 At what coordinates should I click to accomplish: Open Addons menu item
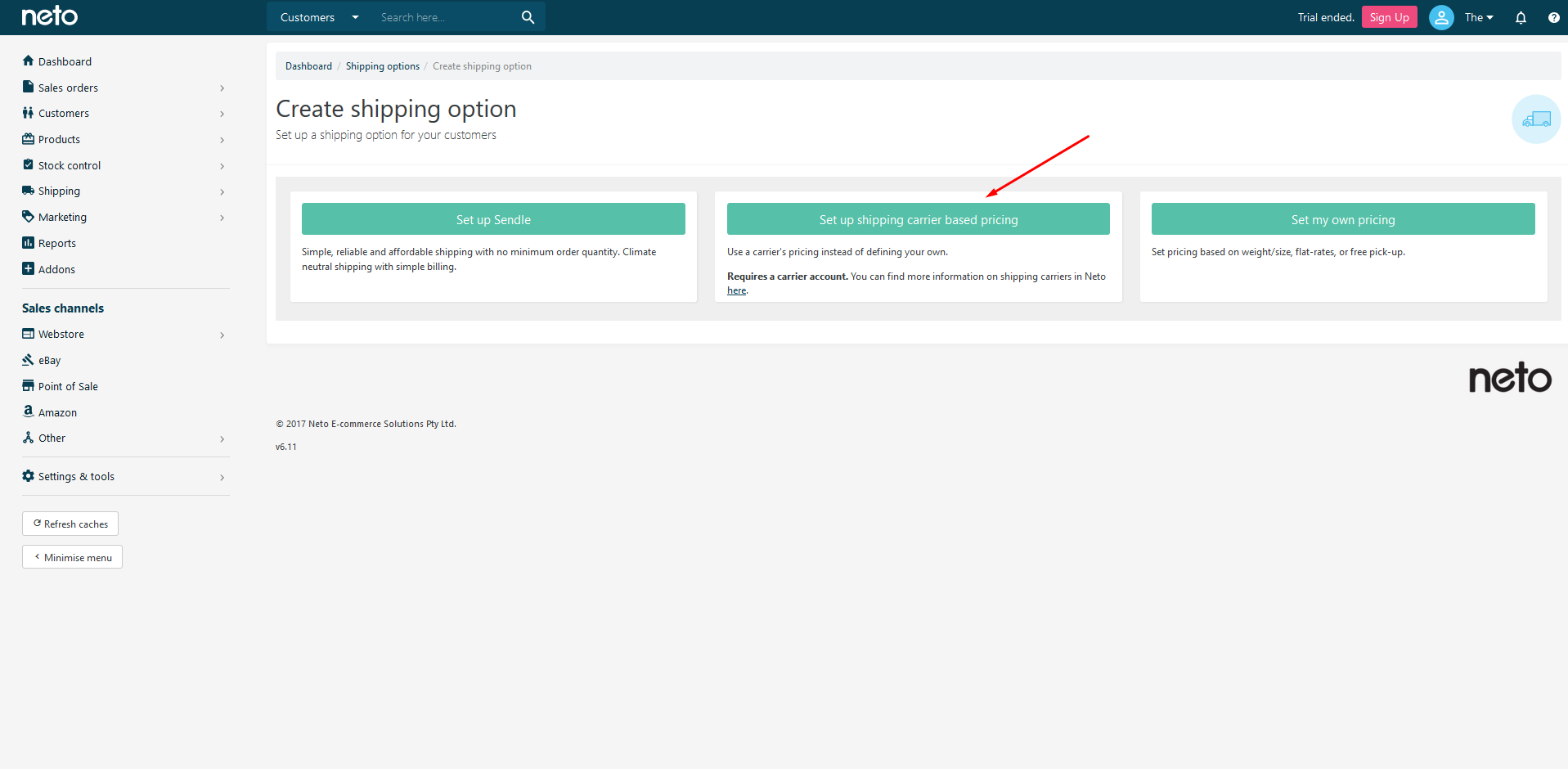click(56, 269)
